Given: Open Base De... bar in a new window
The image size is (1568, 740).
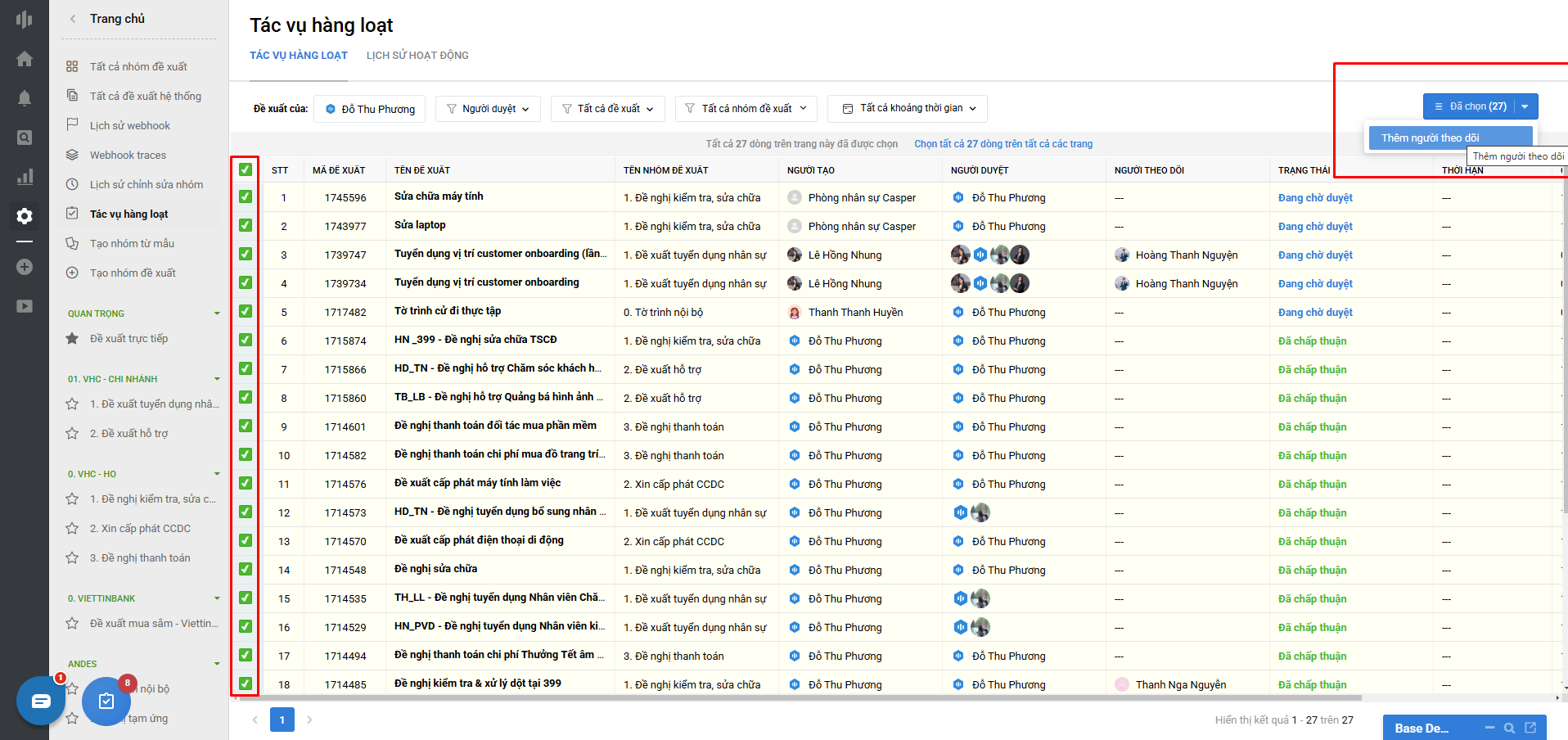Looking at the screenshot, I should point(1530,728).
